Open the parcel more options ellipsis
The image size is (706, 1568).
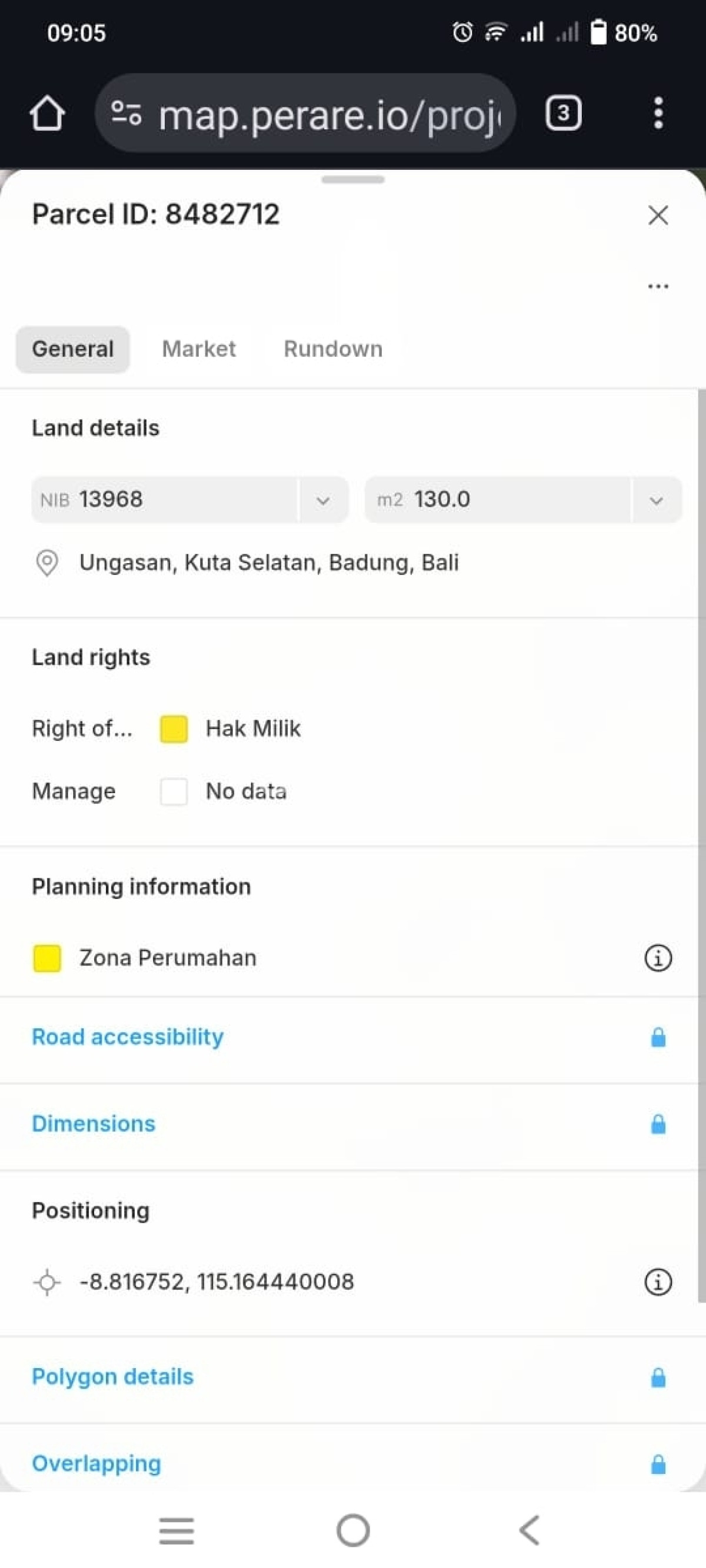pyautogui.click(x=658, y=286)
